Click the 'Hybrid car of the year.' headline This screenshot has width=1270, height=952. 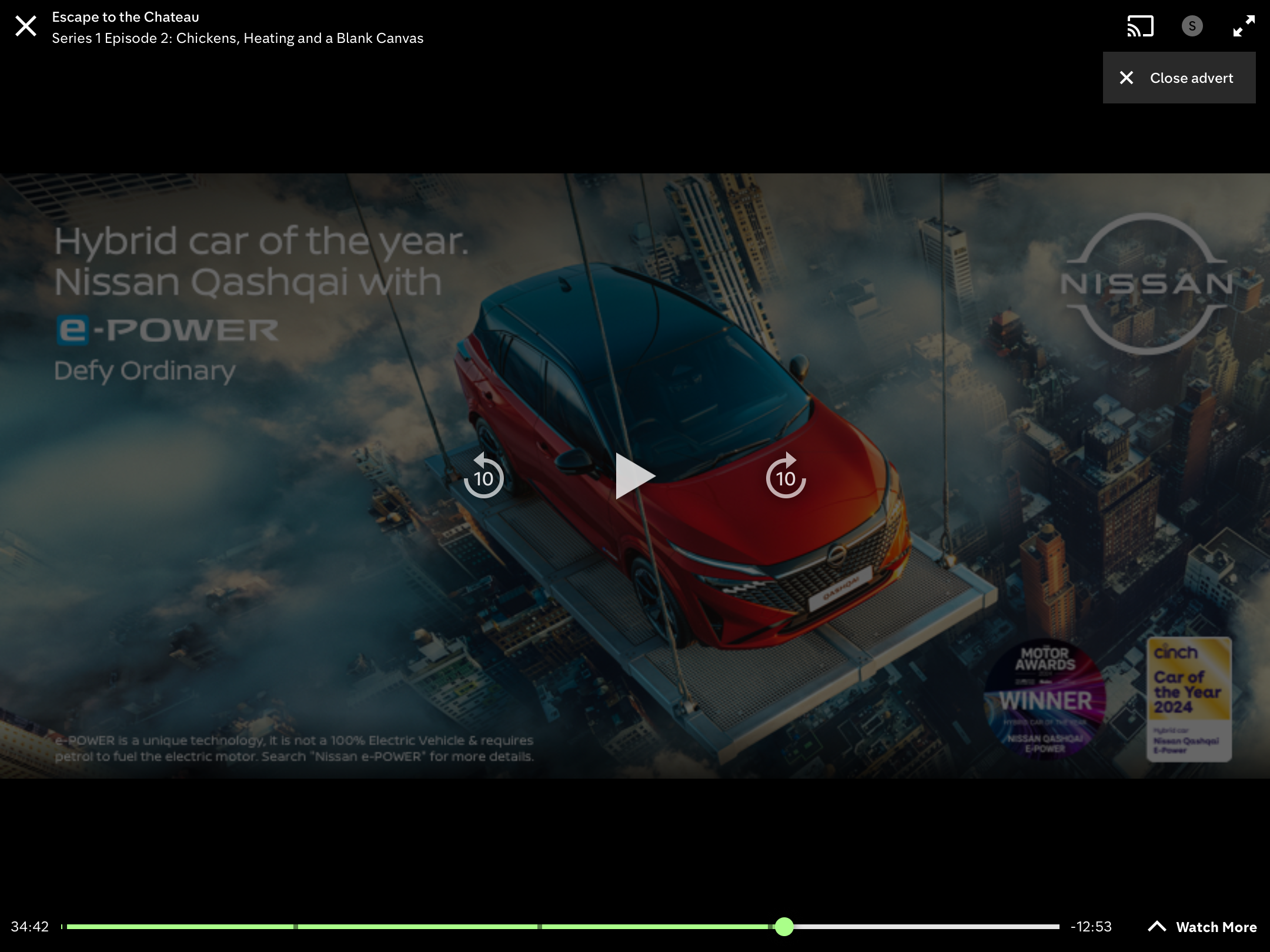pos(262,241)
